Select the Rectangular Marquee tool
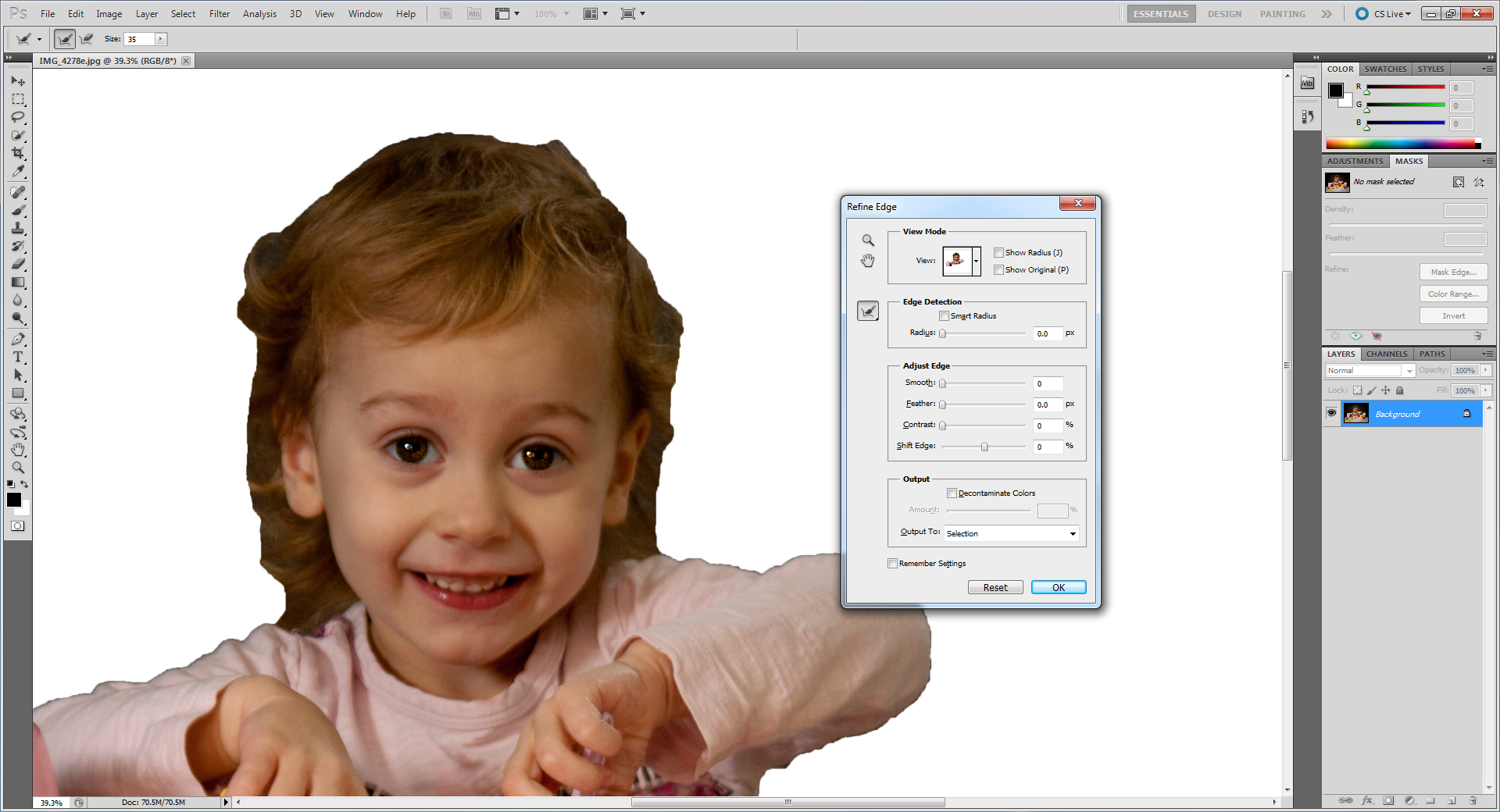Screen dimensions: 1500x812 pyautogui.click(x=18, y=99)
